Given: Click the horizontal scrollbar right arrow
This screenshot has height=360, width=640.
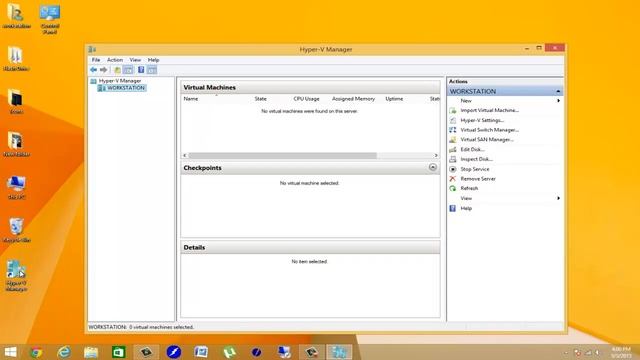Looking at the screenshot, I should pyautogui.click(x=436, y=156).
